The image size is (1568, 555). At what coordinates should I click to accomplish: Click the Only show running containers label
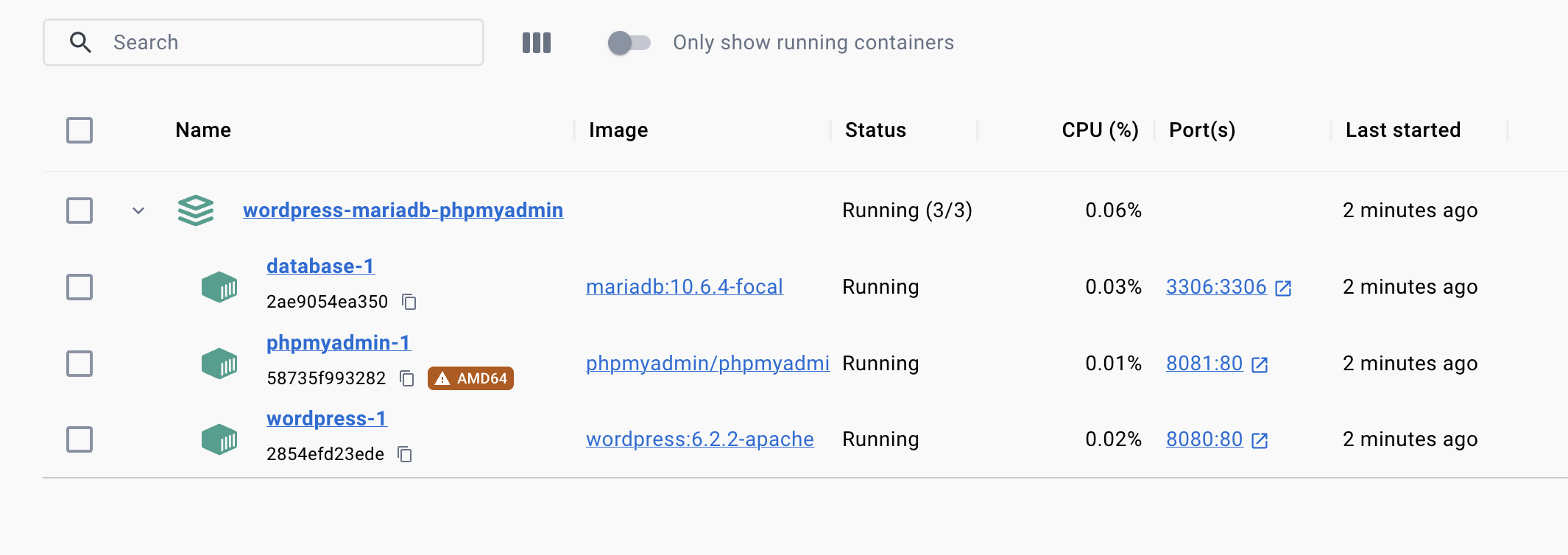pyautogui.click(x=813, y=43)
